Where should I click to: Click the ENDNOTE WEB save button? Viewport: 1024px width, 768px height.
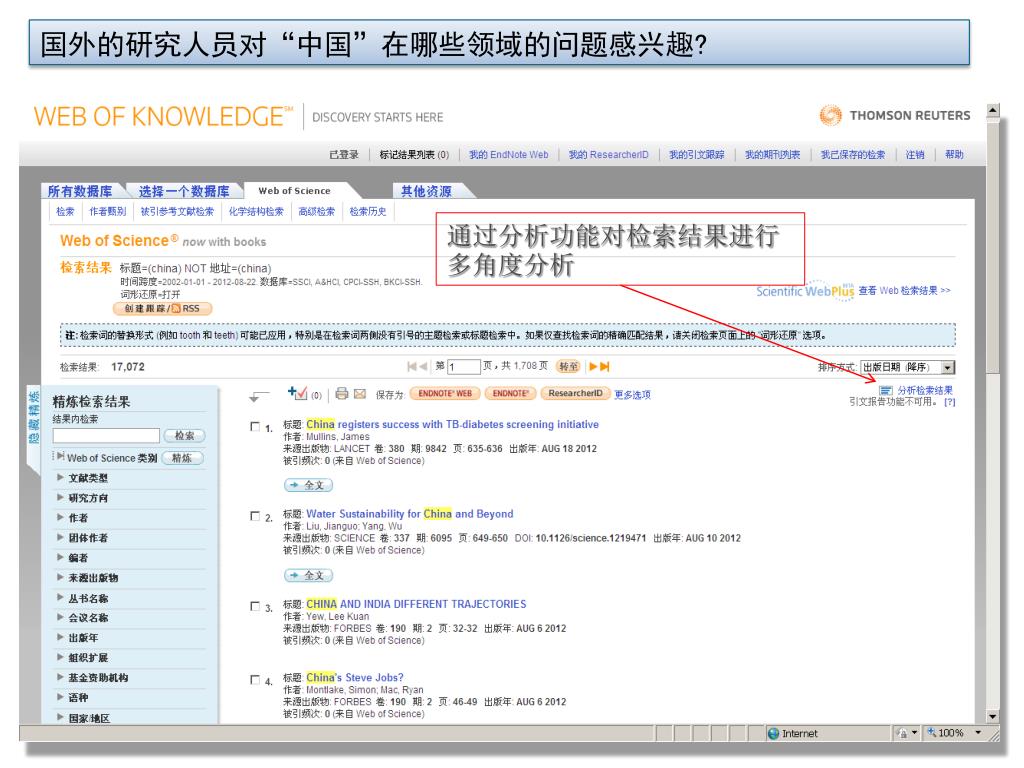click(445, 393)
